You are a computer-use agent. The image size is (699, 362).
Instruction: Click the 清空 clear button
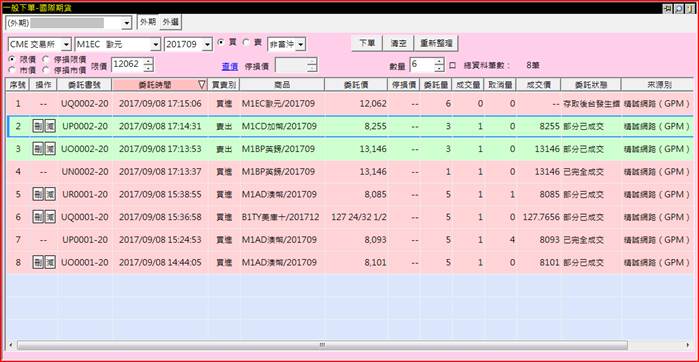pos(398,43)
